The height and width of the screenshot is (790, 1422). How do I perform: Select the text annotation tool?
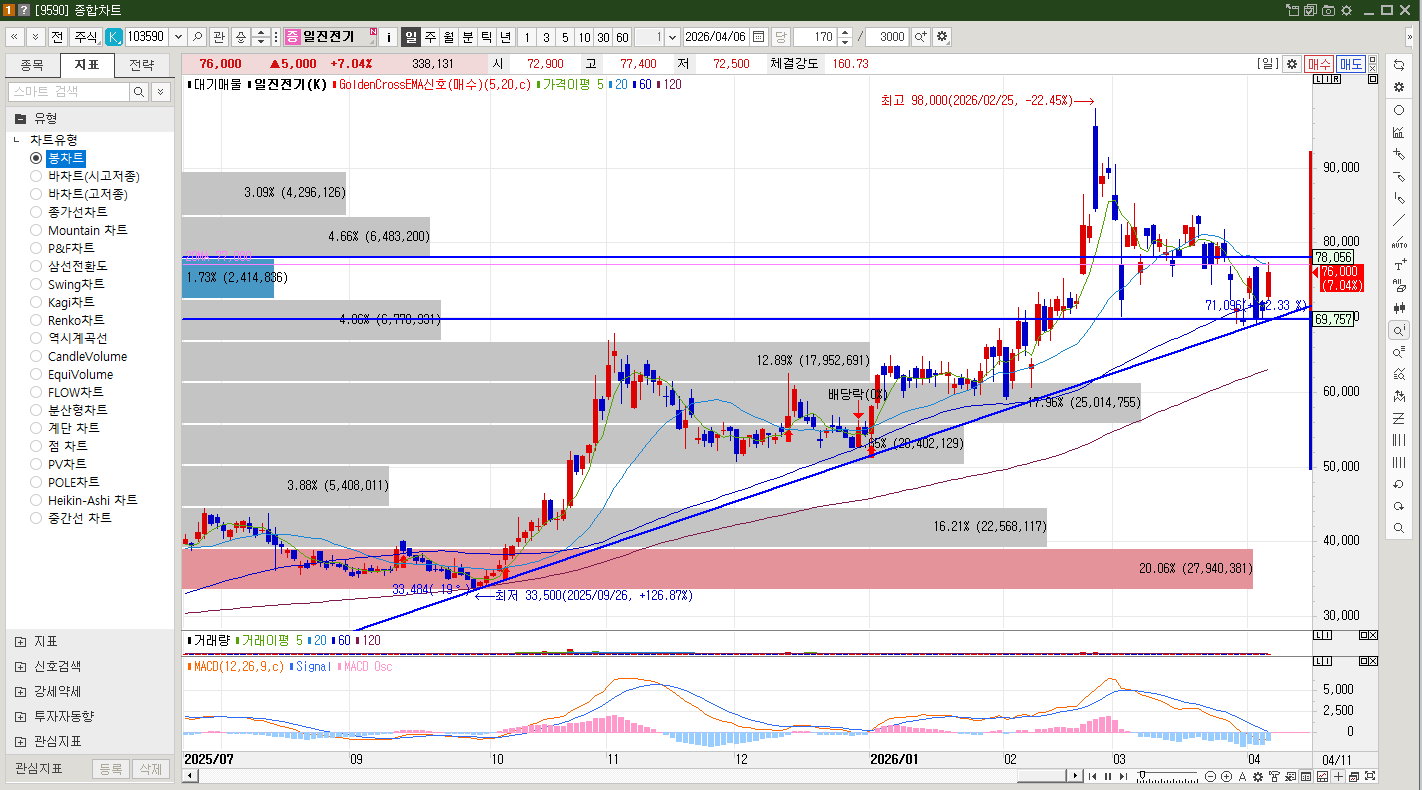(x=1398, y=265)
